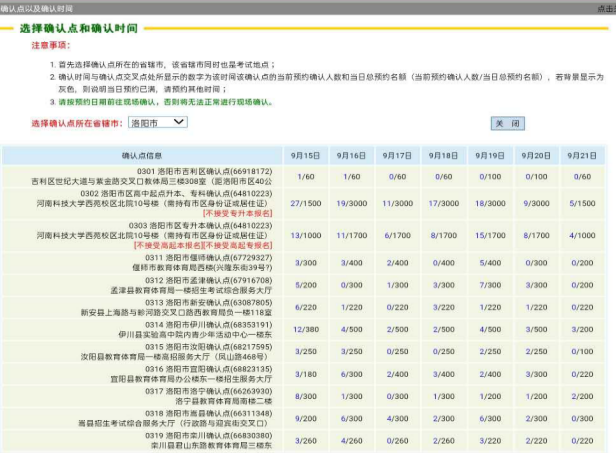This screenshot has width=616, height=453.
Task: Select 5/1500 slot for 0302 on 9月21日
Action: (581, 203)
